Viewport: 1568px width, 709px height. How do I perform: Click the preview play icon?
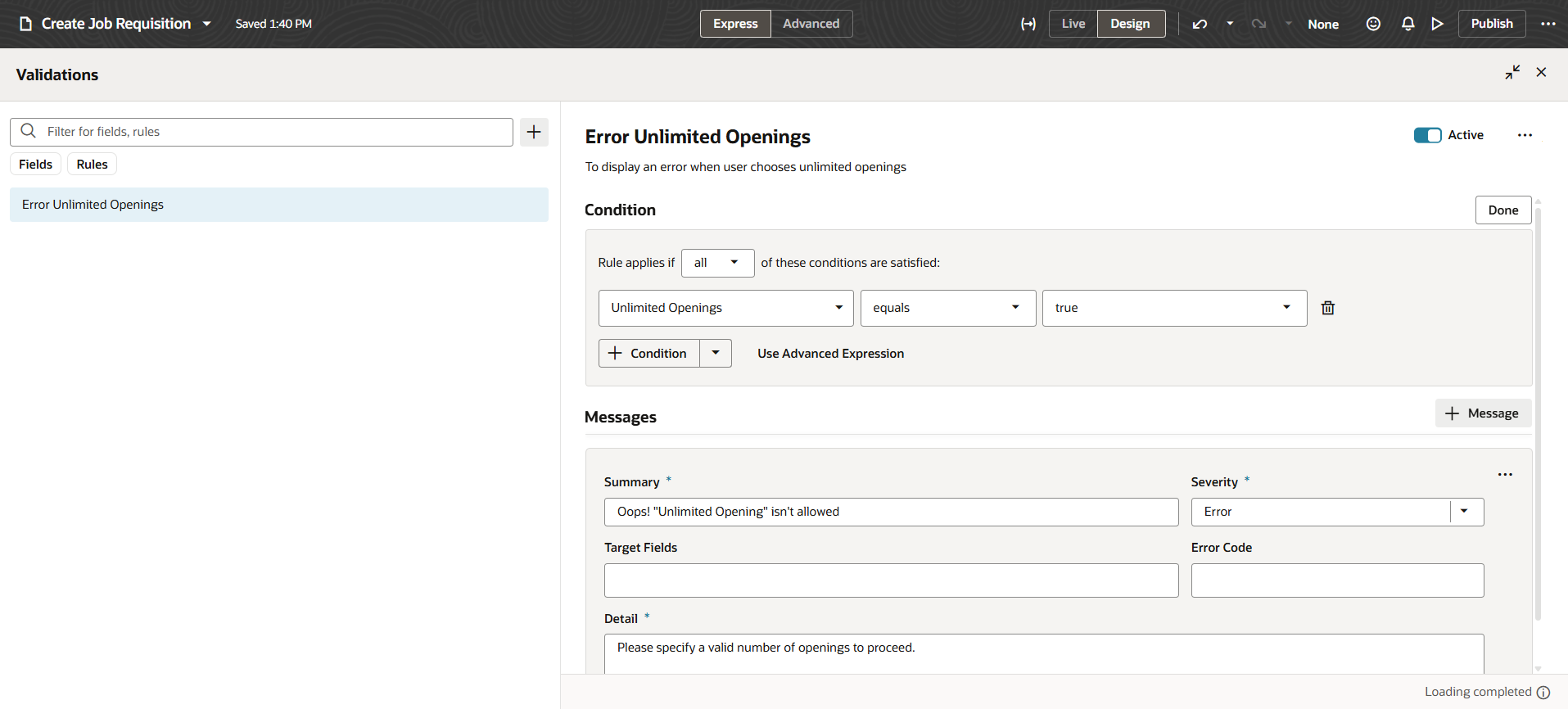tap(1437, 24)
